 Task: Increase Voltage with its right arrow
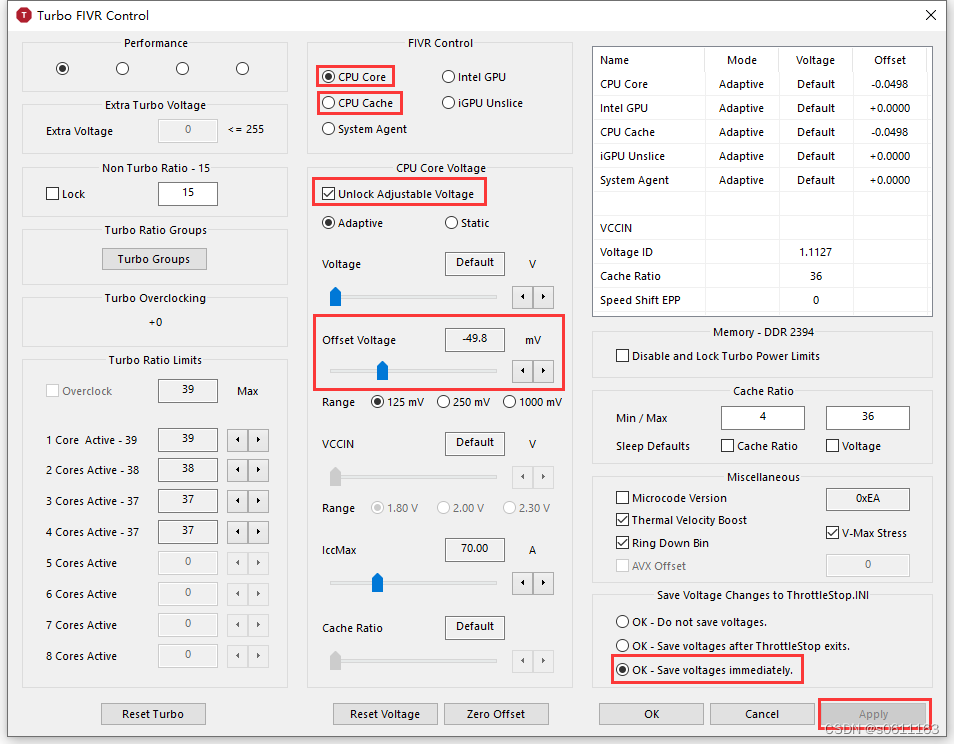(x=543, y=297)
